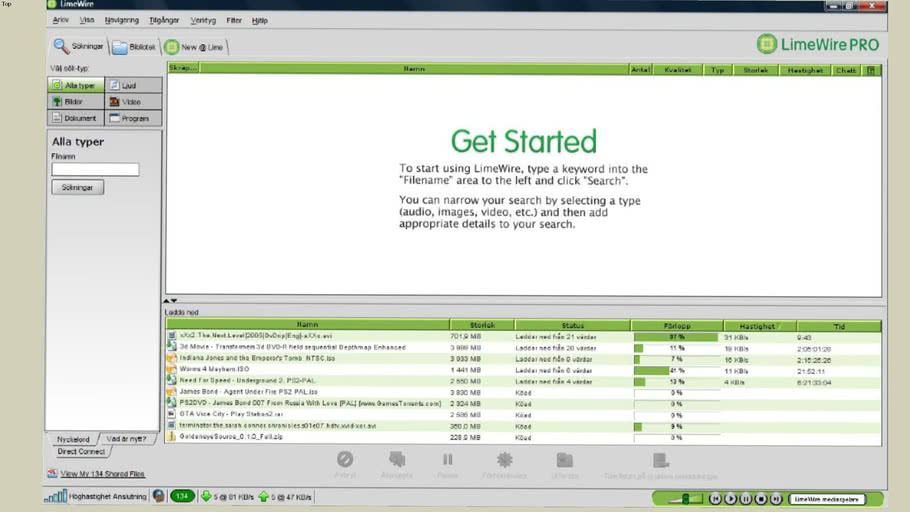Click the pause download icon
The image size is (910, 512).
[447, 460]
